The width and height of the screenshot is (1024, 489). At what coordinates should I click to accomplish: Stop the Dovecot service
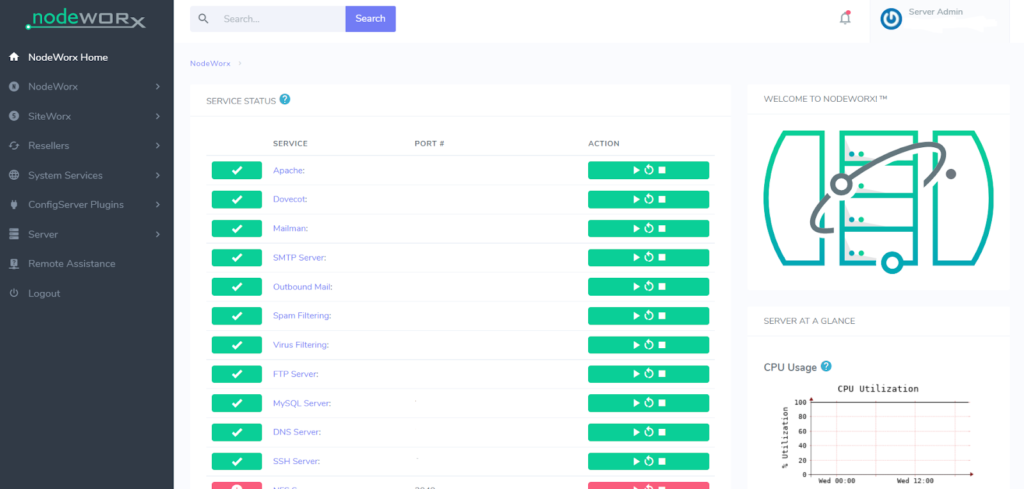tap(662, 199)
